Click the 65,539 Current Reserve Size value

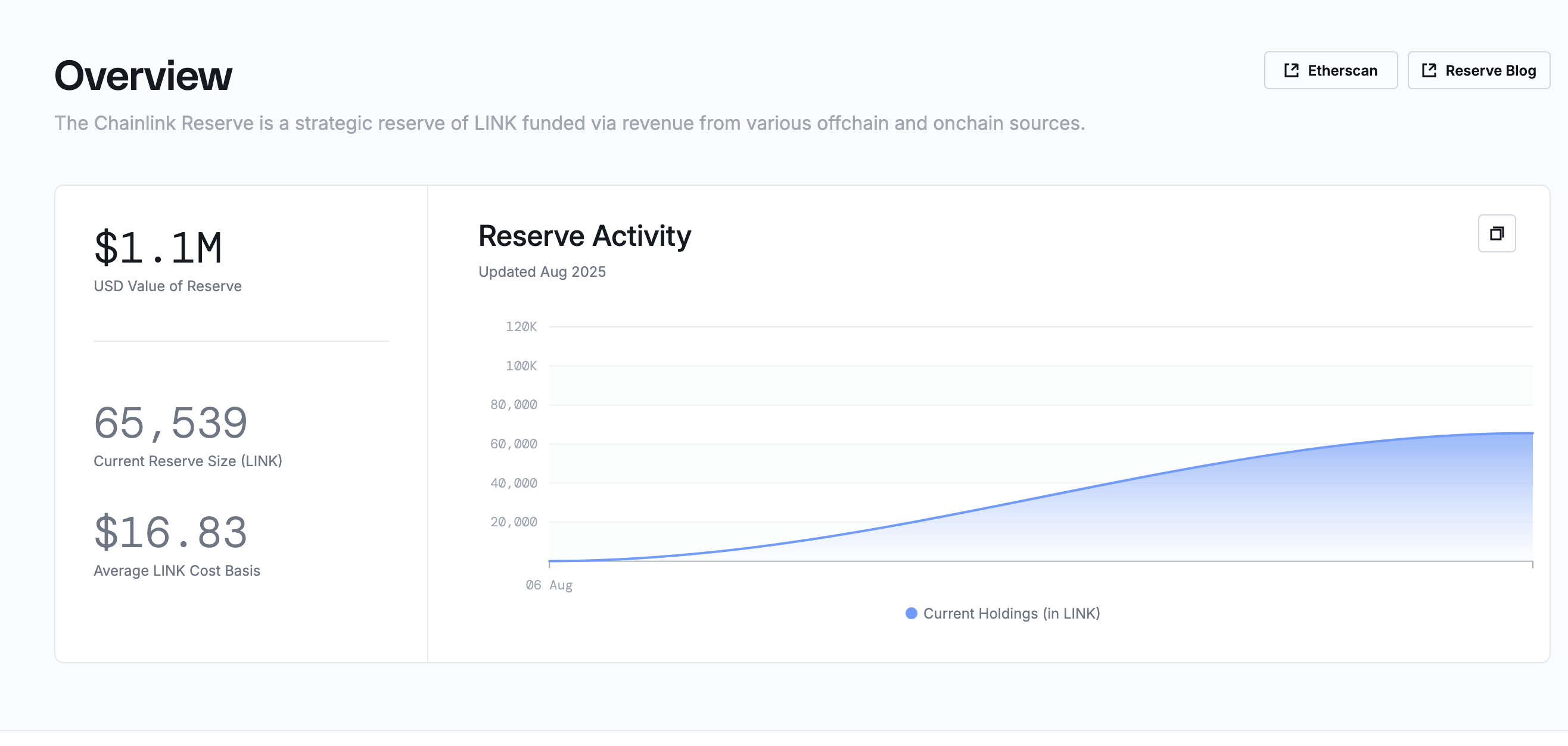click(x=170, y=423)
